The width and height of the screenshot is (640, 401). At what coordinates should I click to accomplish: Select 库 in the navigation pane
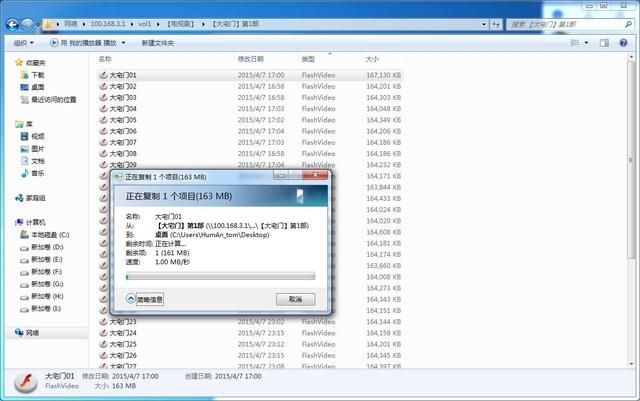coord(29,124)
